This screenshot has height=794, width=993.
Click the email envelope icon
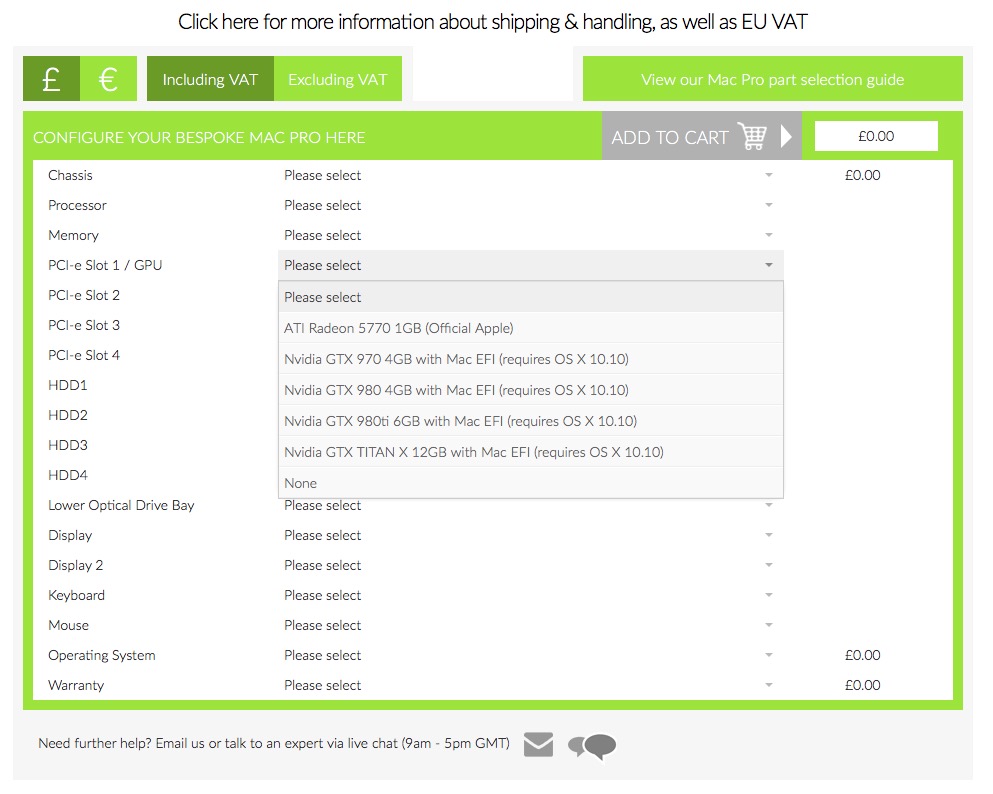[538, 744]
